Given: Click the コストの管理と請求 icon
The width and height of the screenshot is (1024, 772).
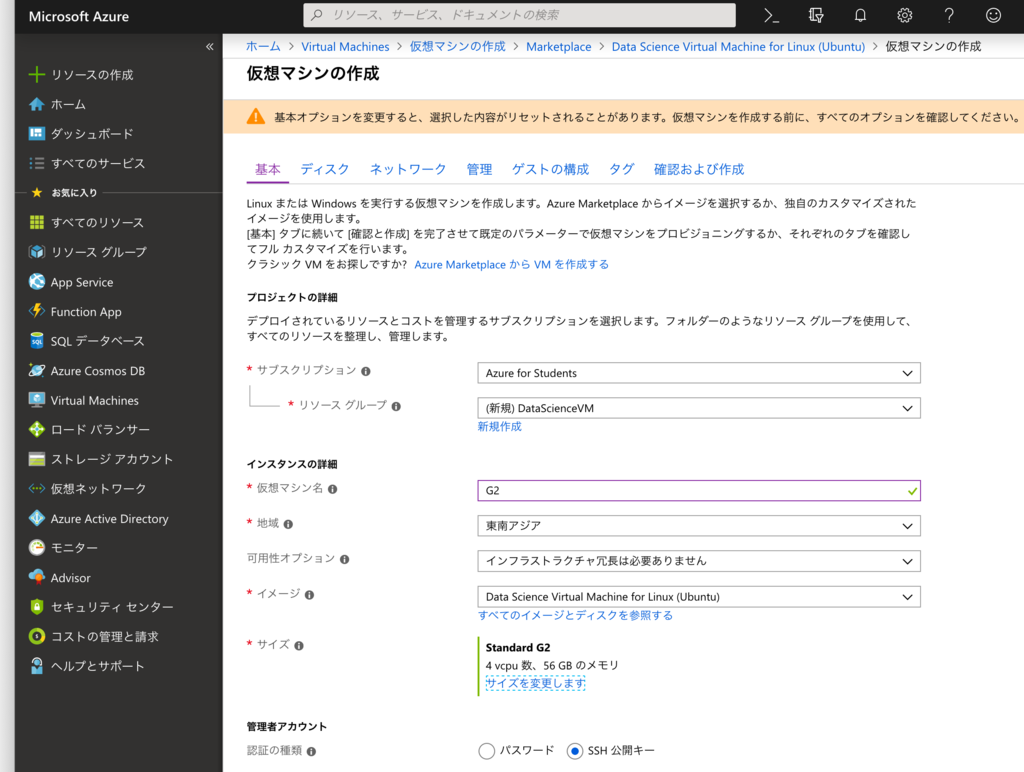Looking at the screenshot, I should pos(37,636).
